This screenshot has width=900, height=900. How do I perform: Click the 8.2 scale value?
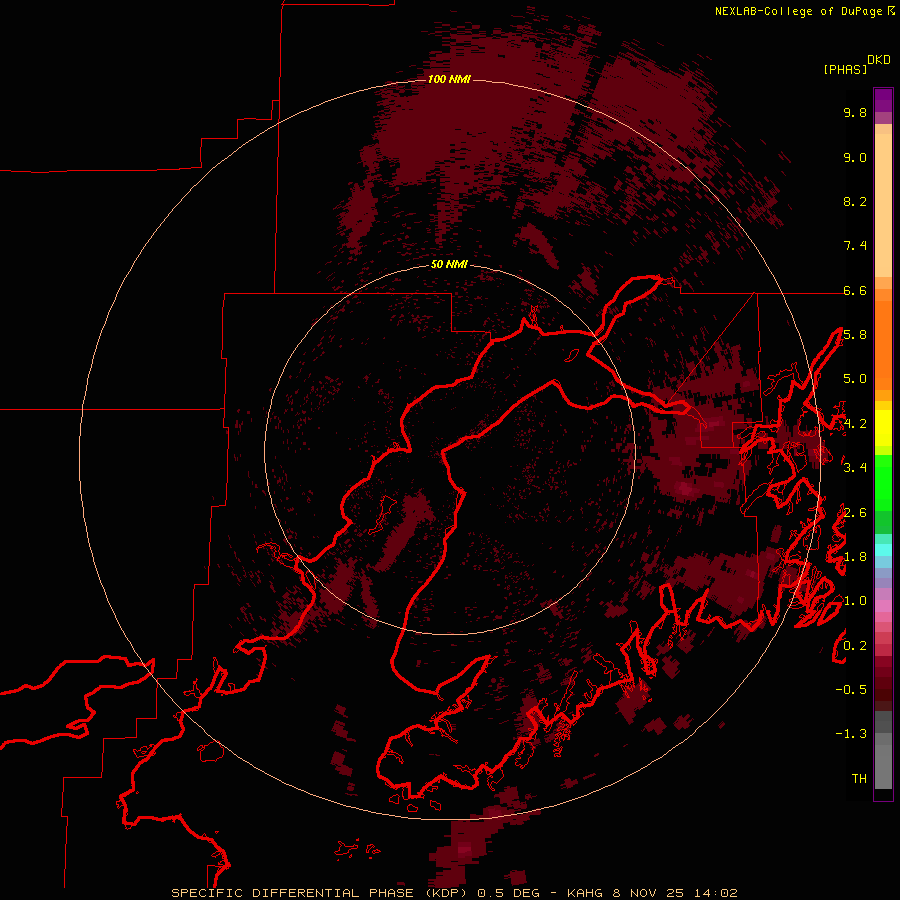[x=855, y=201]
